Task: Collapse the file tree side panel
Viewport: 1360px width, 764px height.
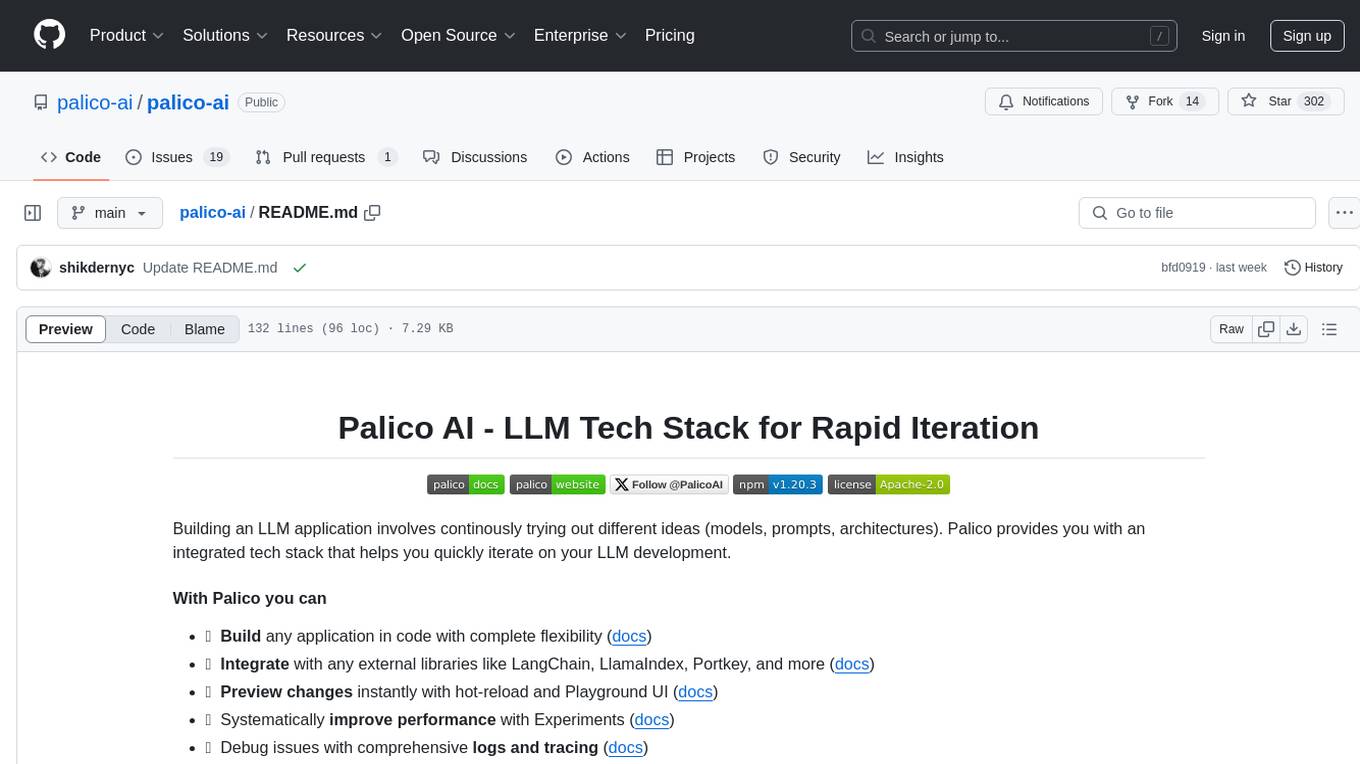Action: pos(32,213)
